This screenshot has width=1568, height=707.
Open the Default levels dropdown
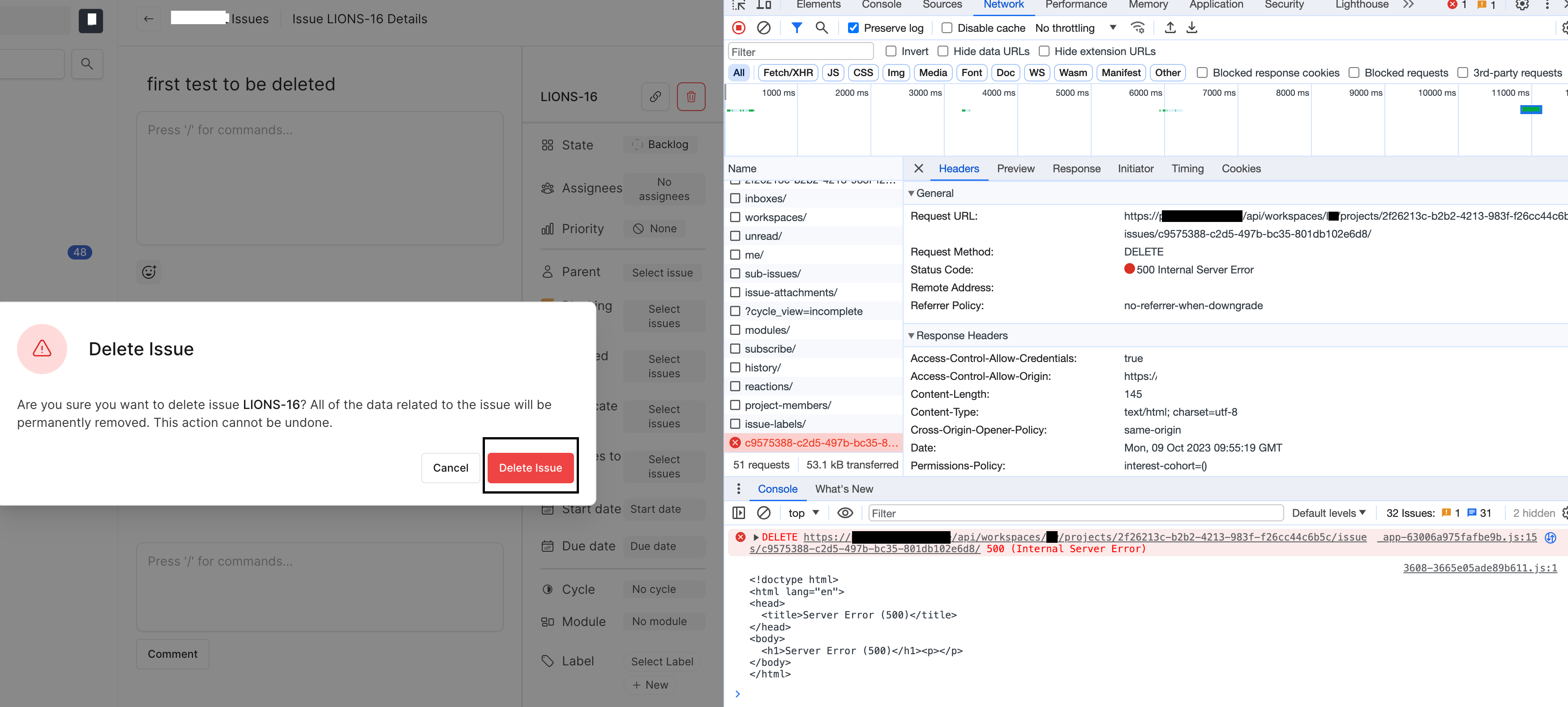point(1329,512)
